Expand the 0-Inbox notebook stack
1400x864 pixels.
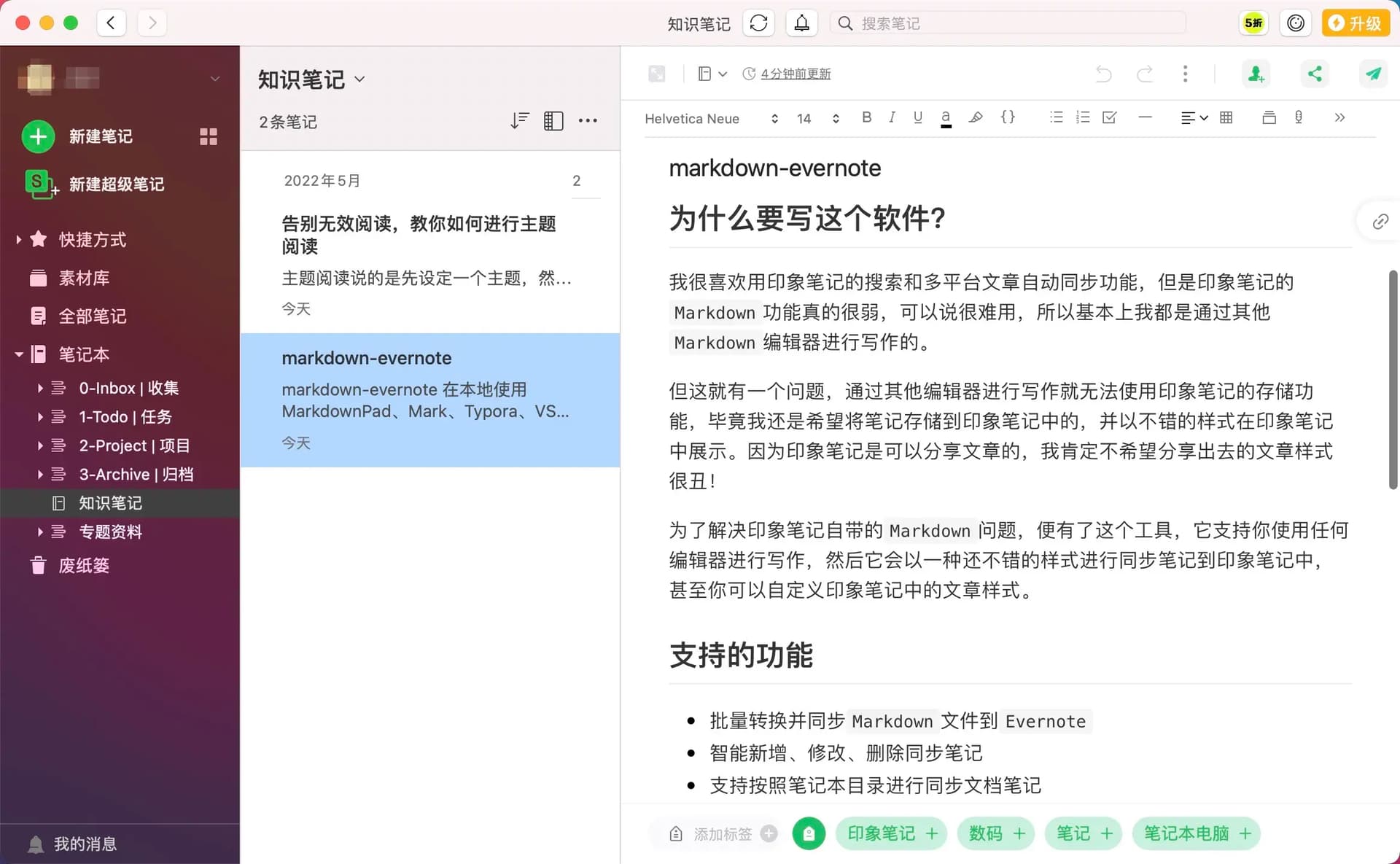[40, 388]
